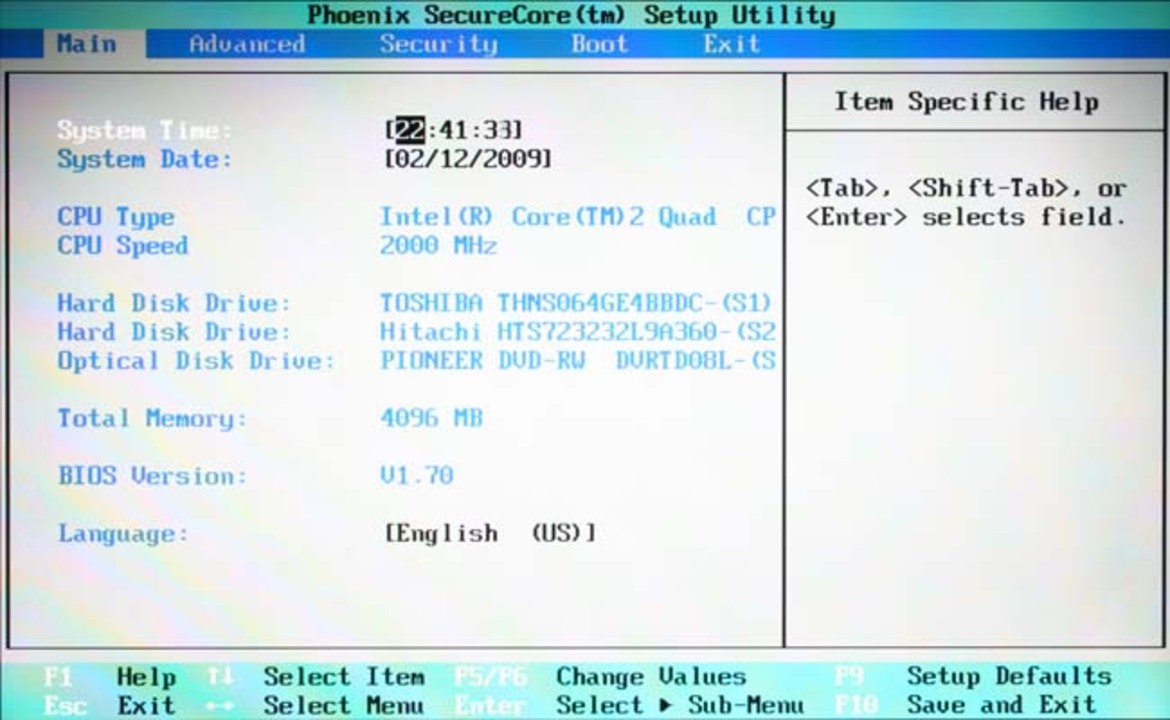The image size is (1170, 720).
Task: Click the Select Item hint
Action: [316, 677]
